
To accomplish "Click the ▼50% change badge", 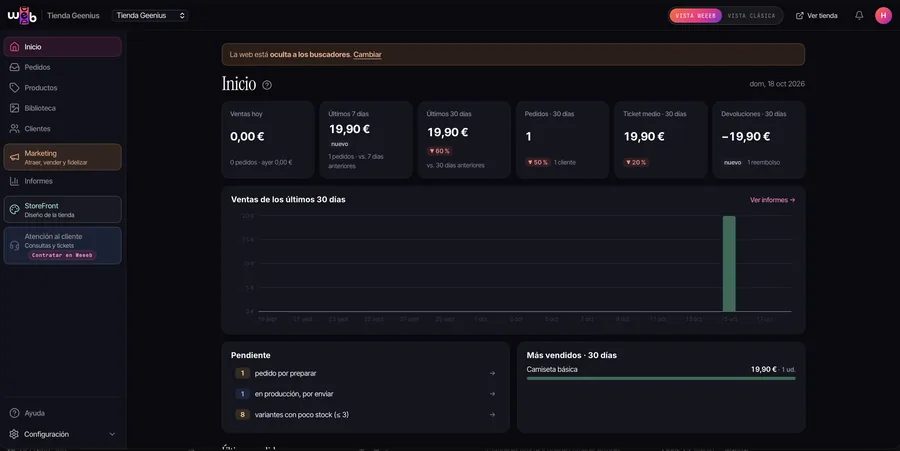I will click(x=538, y=162).
